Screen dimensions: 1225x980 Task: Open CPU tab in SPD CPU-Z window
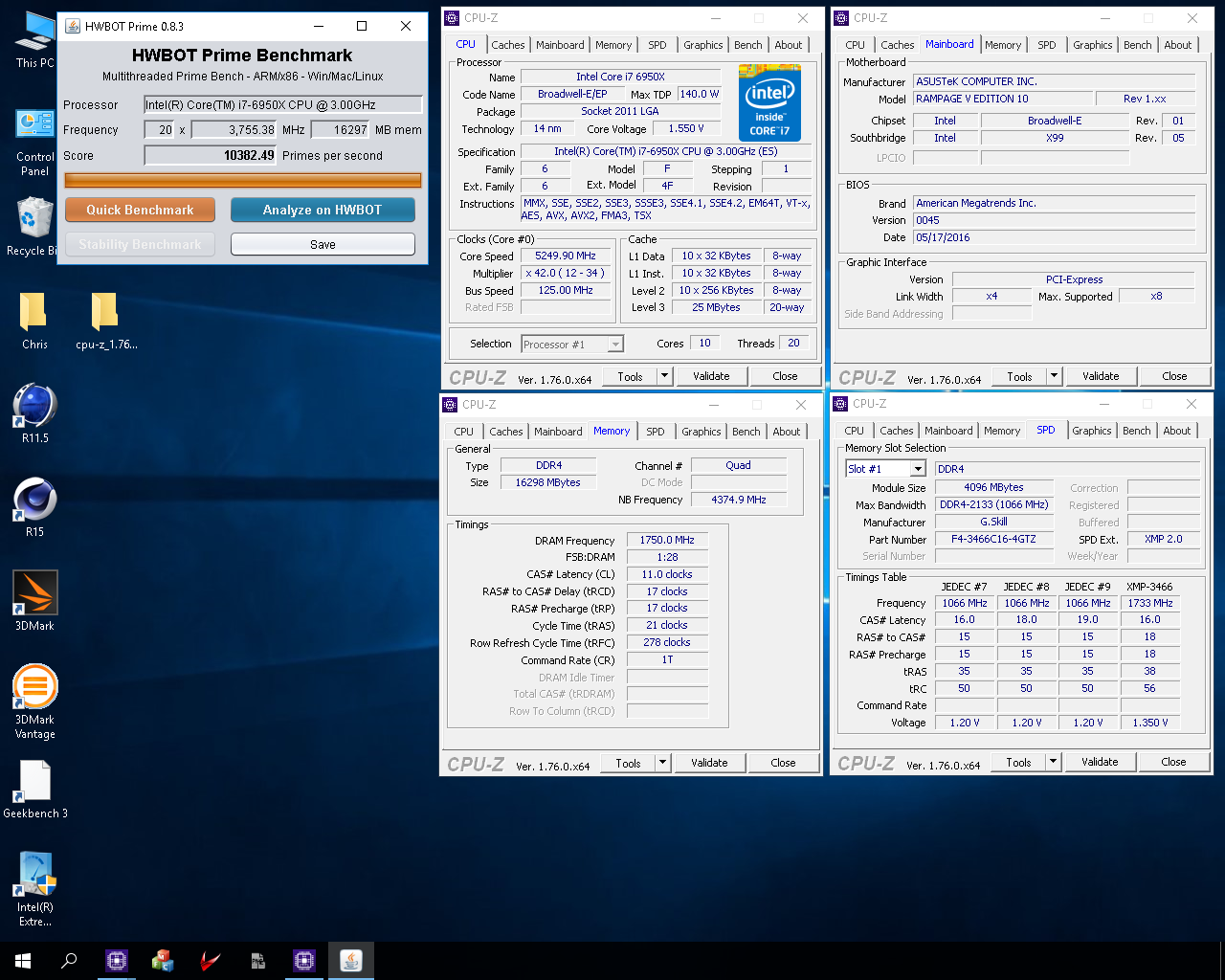coord(855,431)
